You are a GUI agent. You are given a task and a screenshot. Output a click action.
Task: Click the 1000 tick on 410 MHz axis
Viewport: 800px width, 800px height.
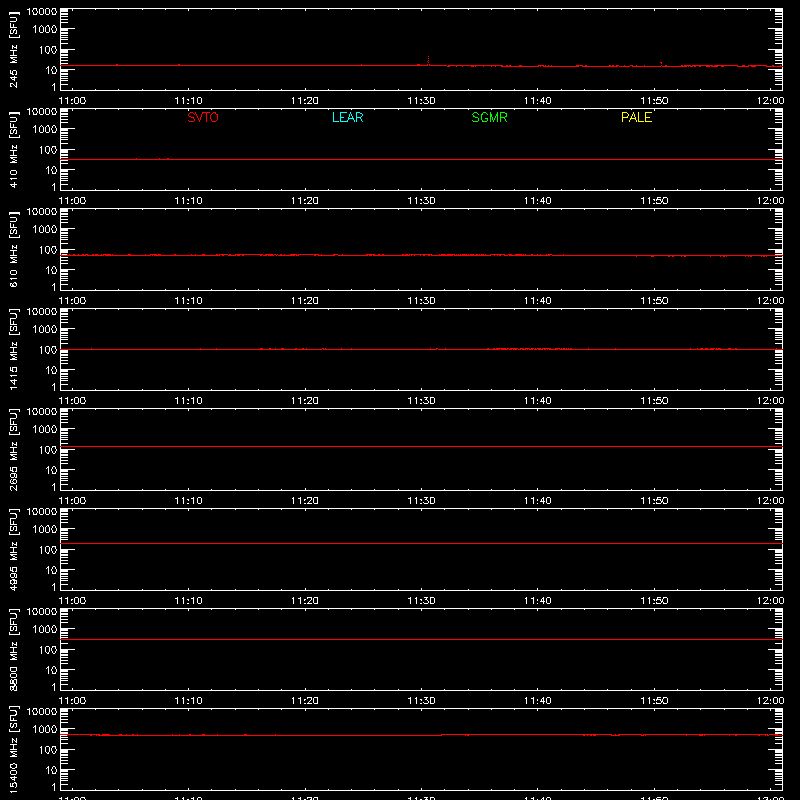45,130
